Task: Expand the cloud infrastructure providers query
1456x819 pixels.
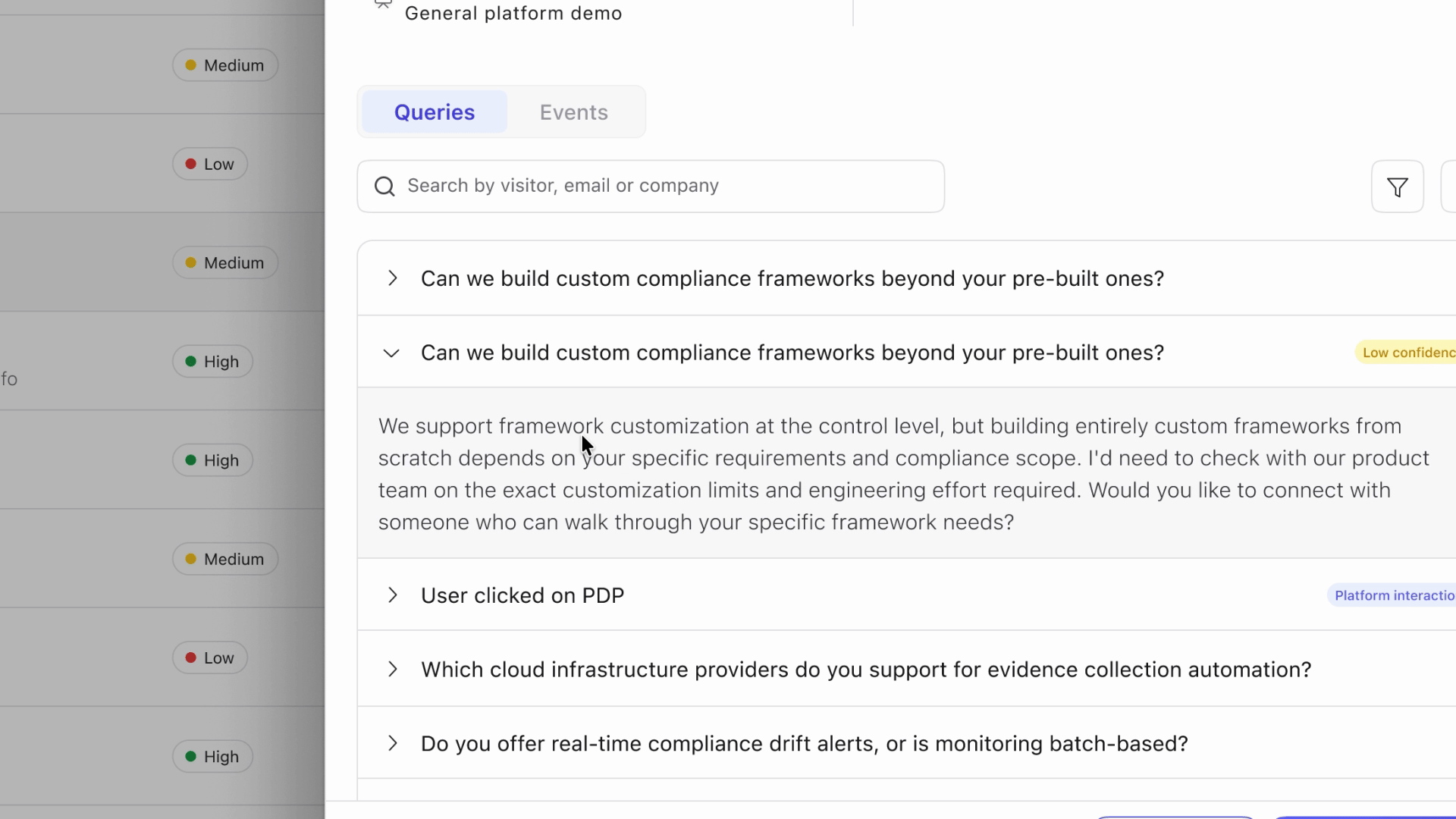Action: [392, 670]
